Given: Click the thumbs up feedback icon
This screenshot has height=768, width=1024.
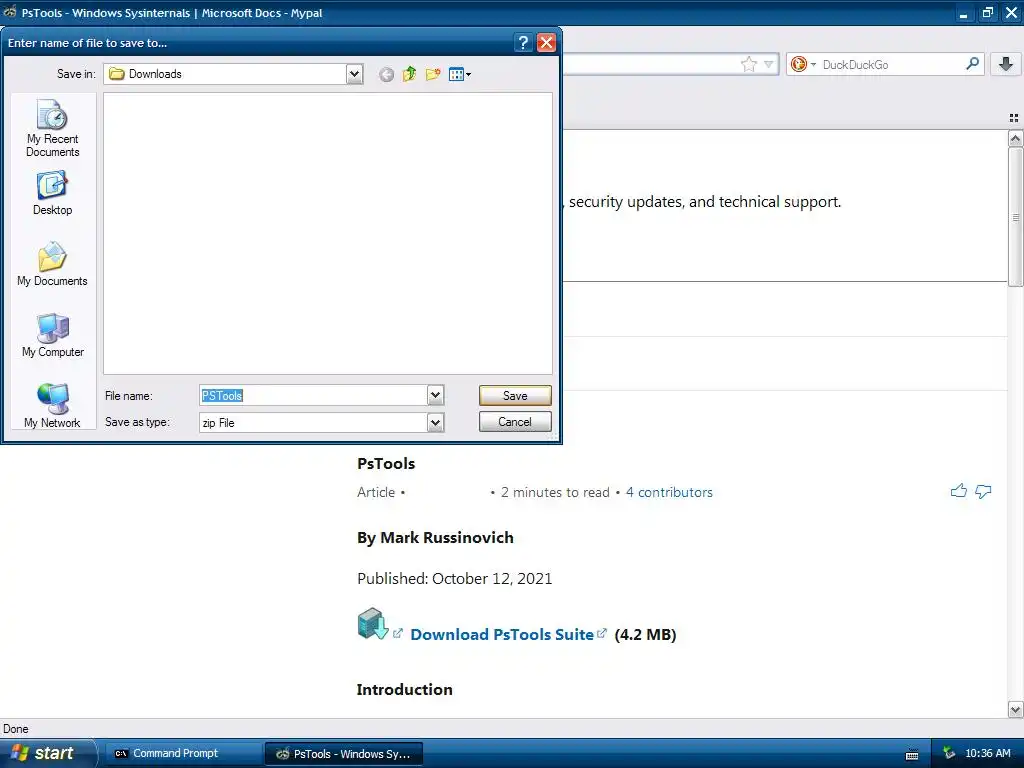Looking at the screenshot, I should click(958, 491).
